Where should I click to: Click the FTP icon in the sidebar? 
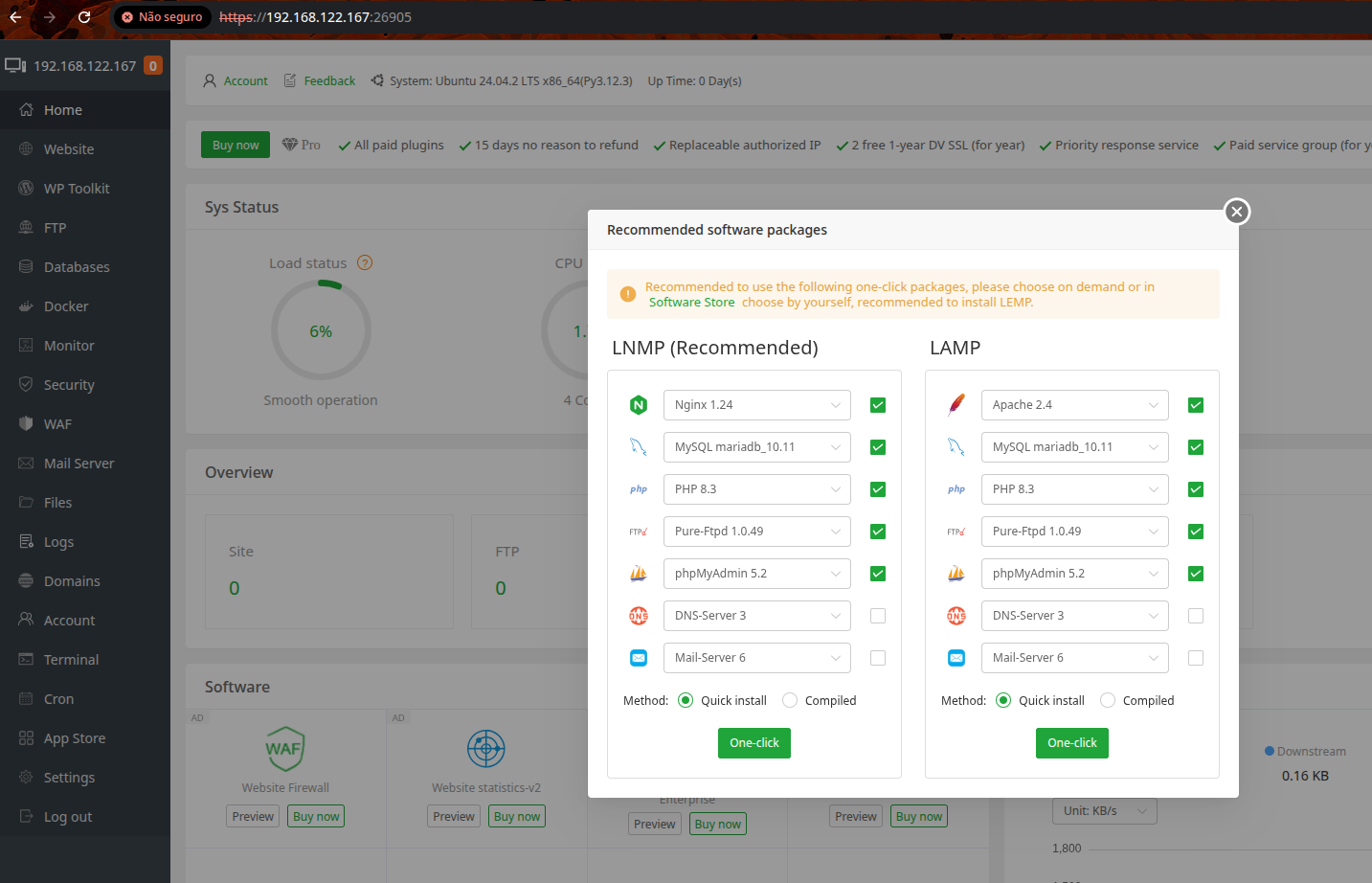pos(26,228)
